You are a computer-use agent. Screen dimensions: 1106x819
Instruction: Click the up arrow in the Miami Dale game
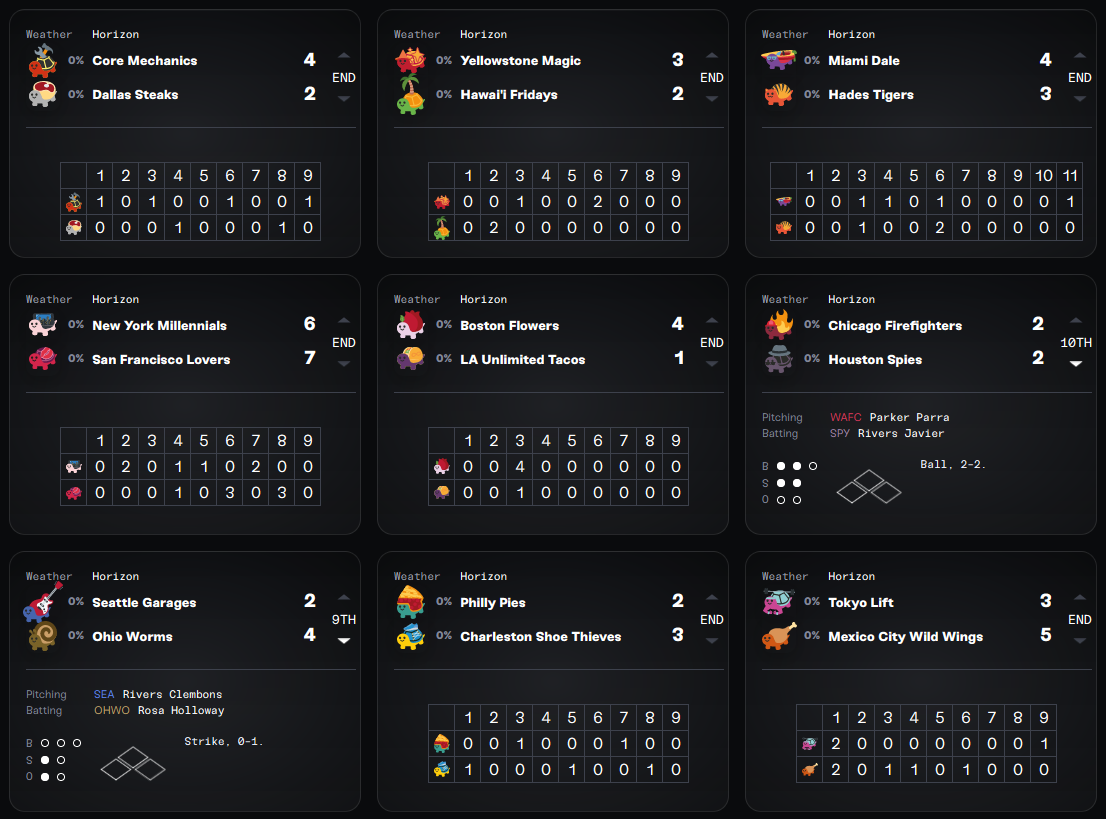pos(1080,56)
